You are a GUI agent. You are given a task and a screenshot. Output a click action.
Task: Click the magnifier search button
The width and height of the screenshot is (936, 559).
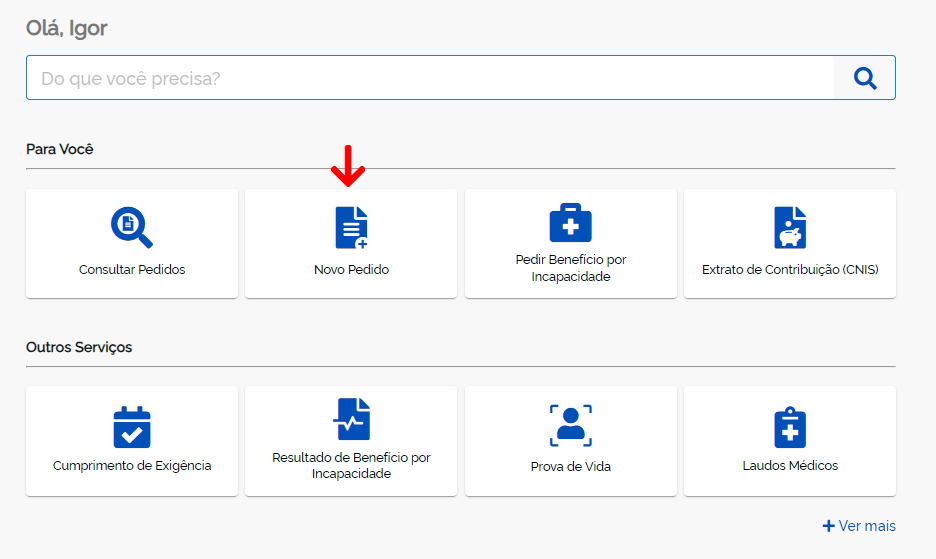864,78
